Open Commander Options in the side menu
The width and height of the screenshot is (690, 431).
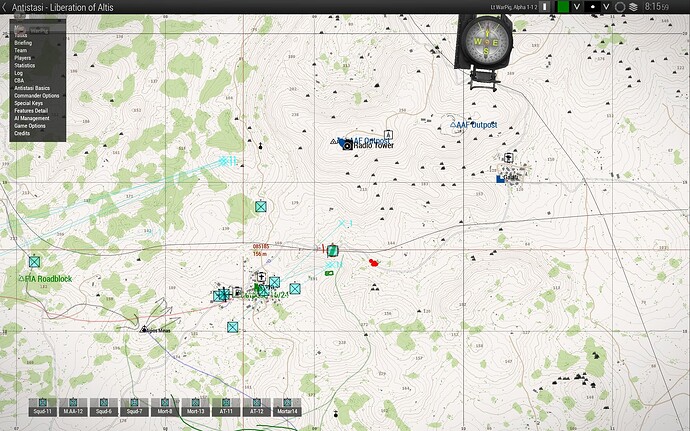pyautogui.click(x=37, y=96)
